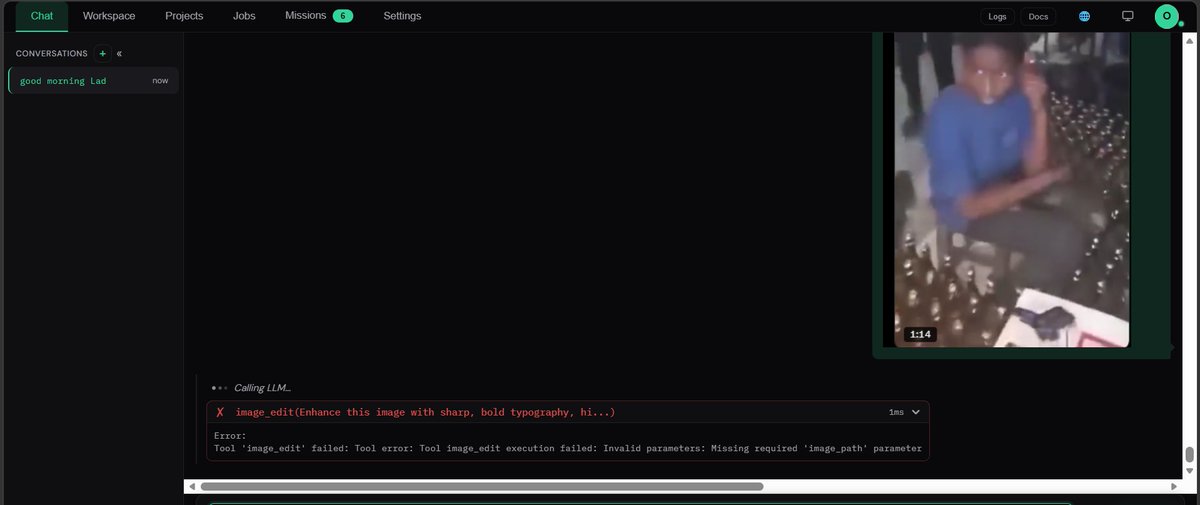Select the 'good morning Lad' conversation

click(93, 80)
